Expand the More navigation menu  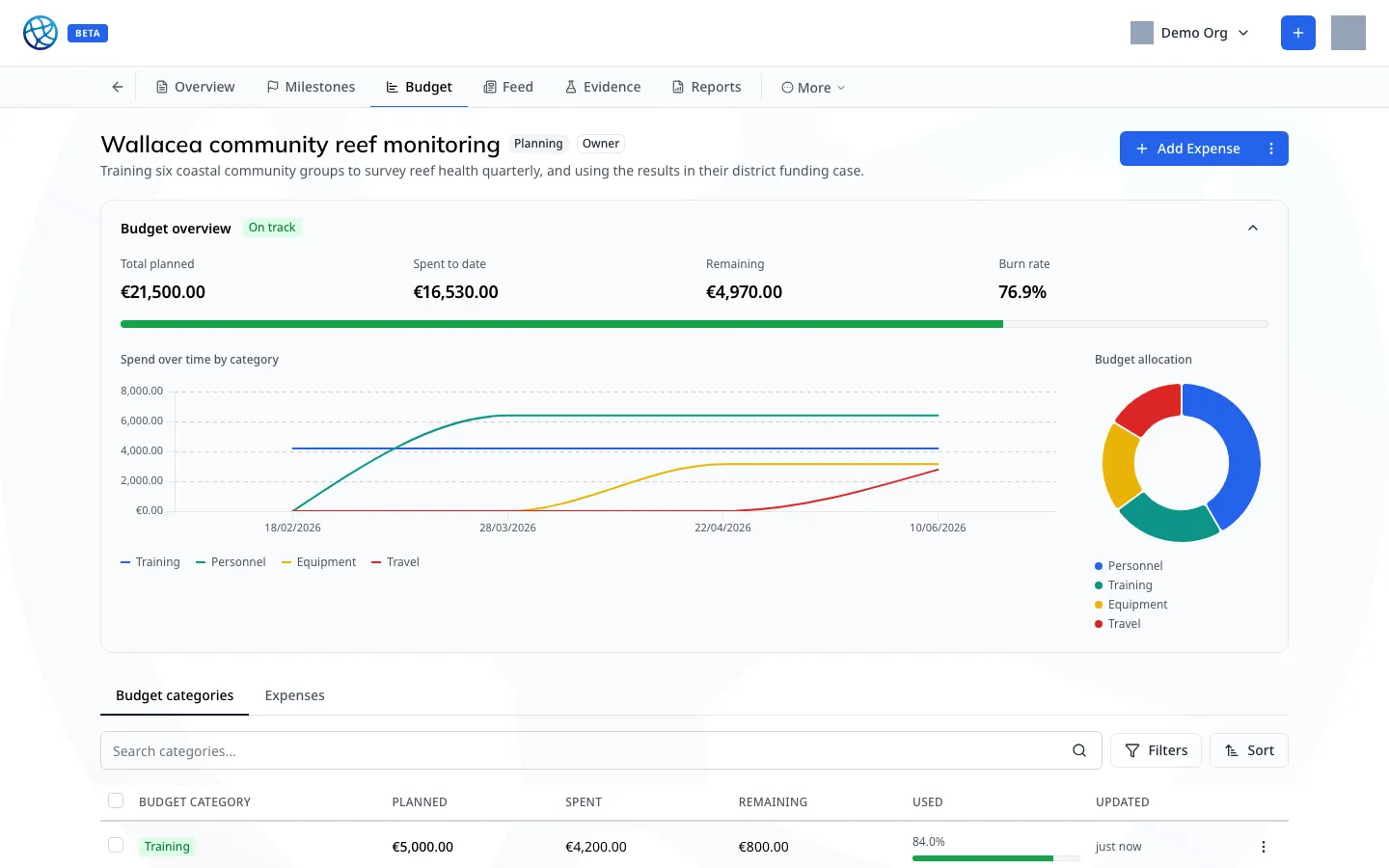(813, 88)
